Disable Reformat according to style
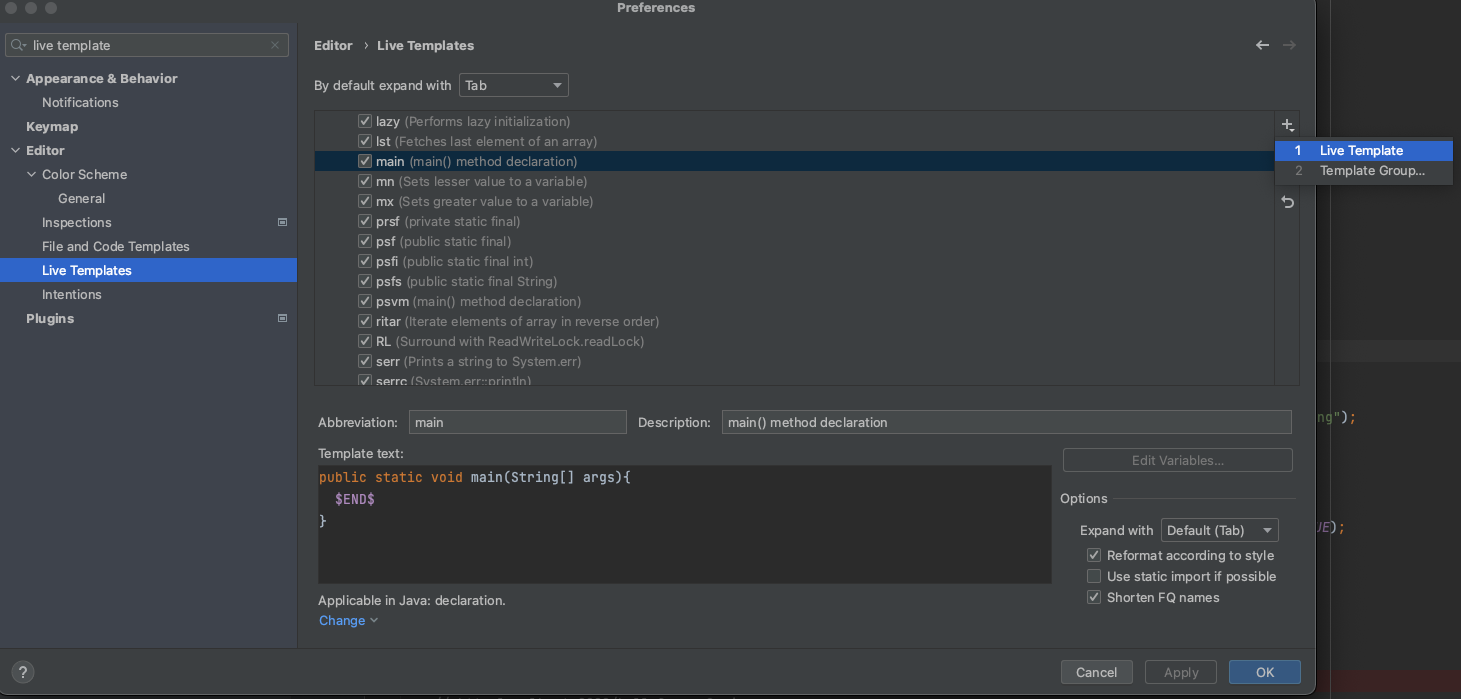This screenshot has height=699, width=1461. click(1094, 555)
